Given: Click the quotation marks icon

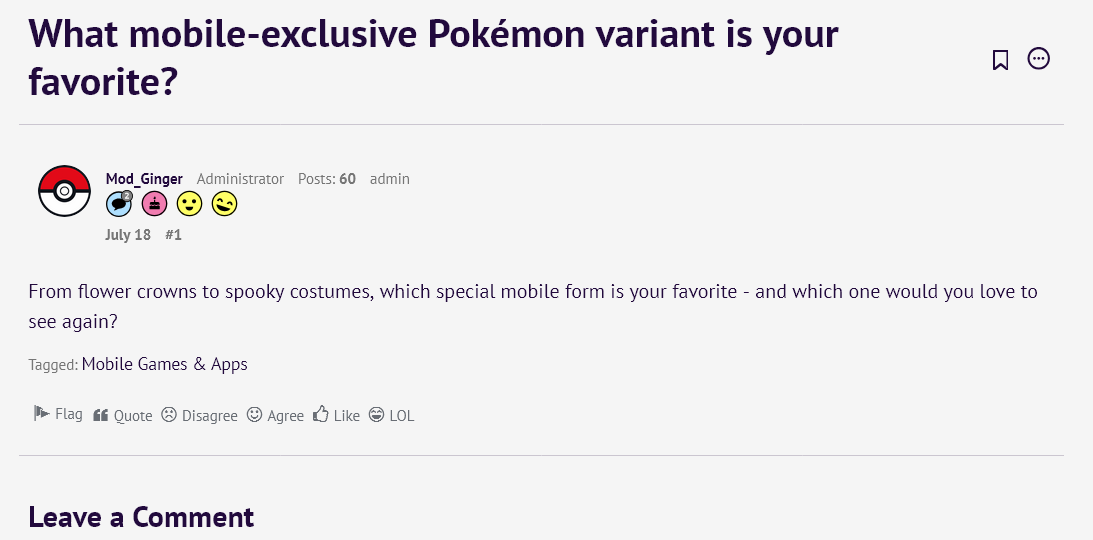Looking at the screenshot, I should (x=100, y=416).
